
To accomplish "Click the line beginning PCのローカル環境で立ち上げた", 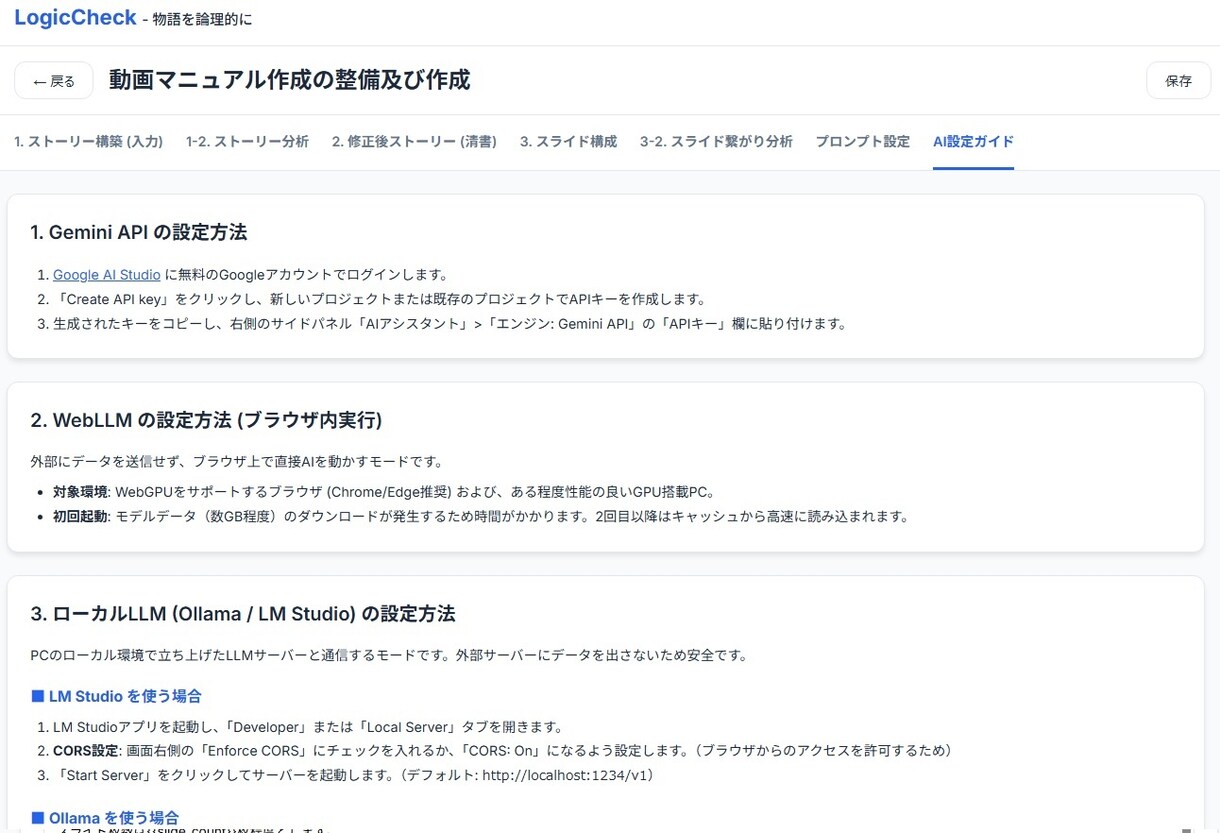I will [389, 656].
